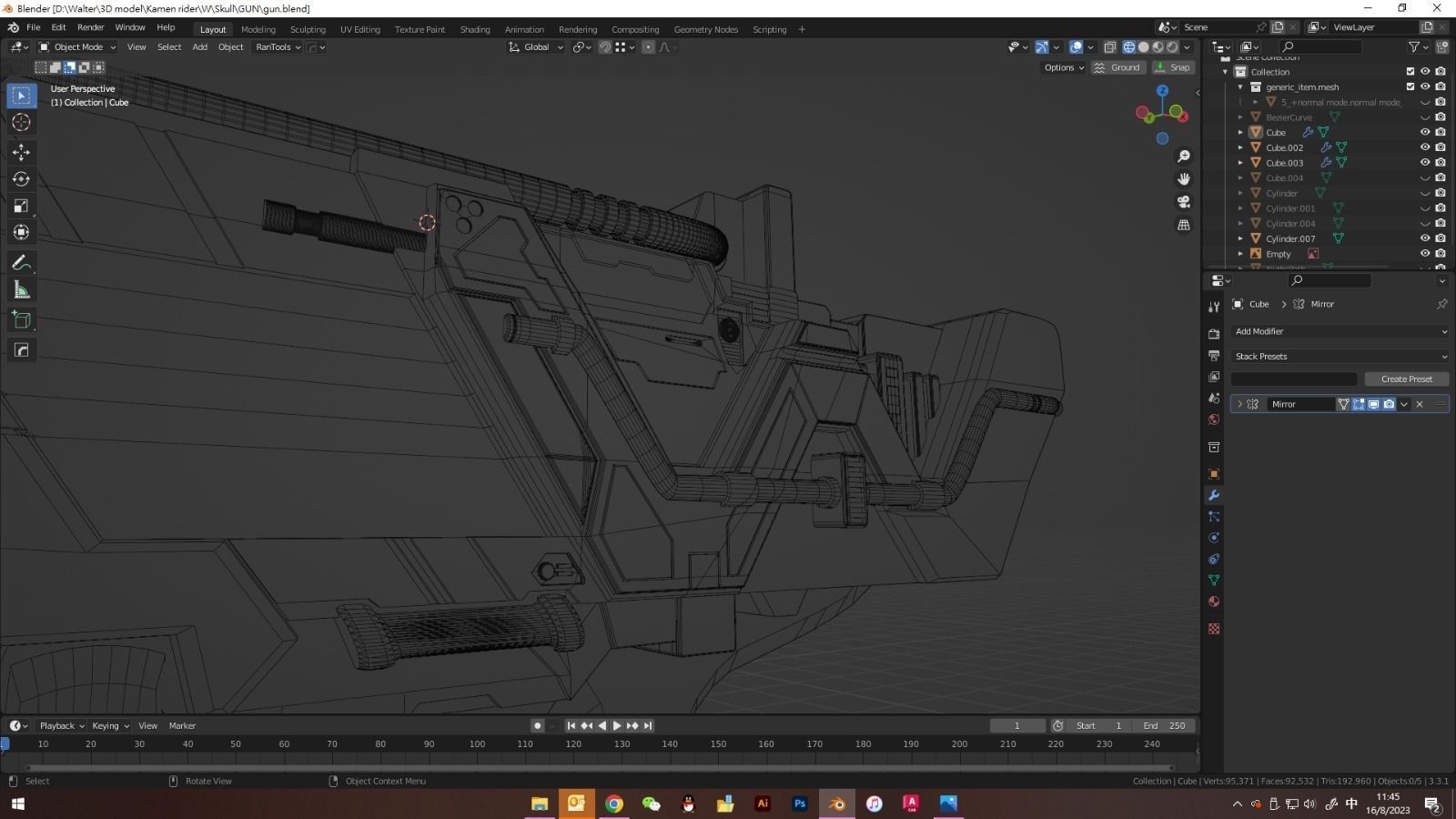
Task: Hide the Cube object in outliner
Action: tap(1425, 132)
